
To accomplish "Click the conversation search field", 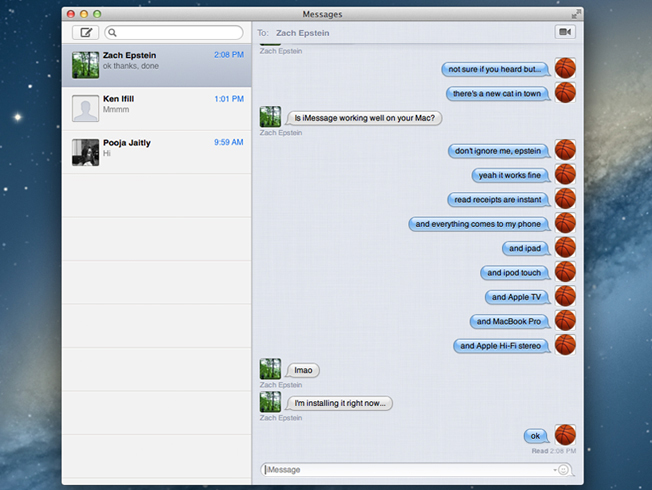I will 175,33.
